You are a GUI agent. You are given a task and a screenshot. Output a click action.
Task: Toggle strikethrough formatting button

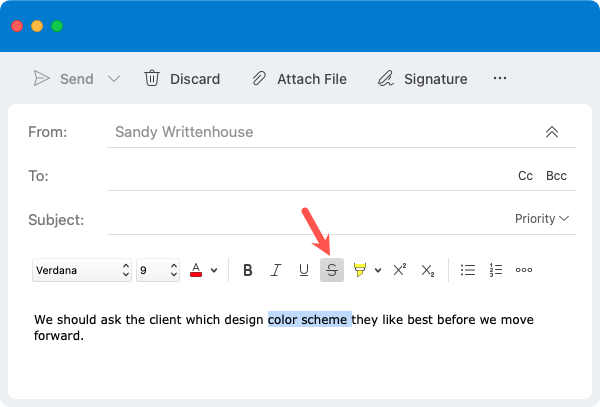point(332,270)
